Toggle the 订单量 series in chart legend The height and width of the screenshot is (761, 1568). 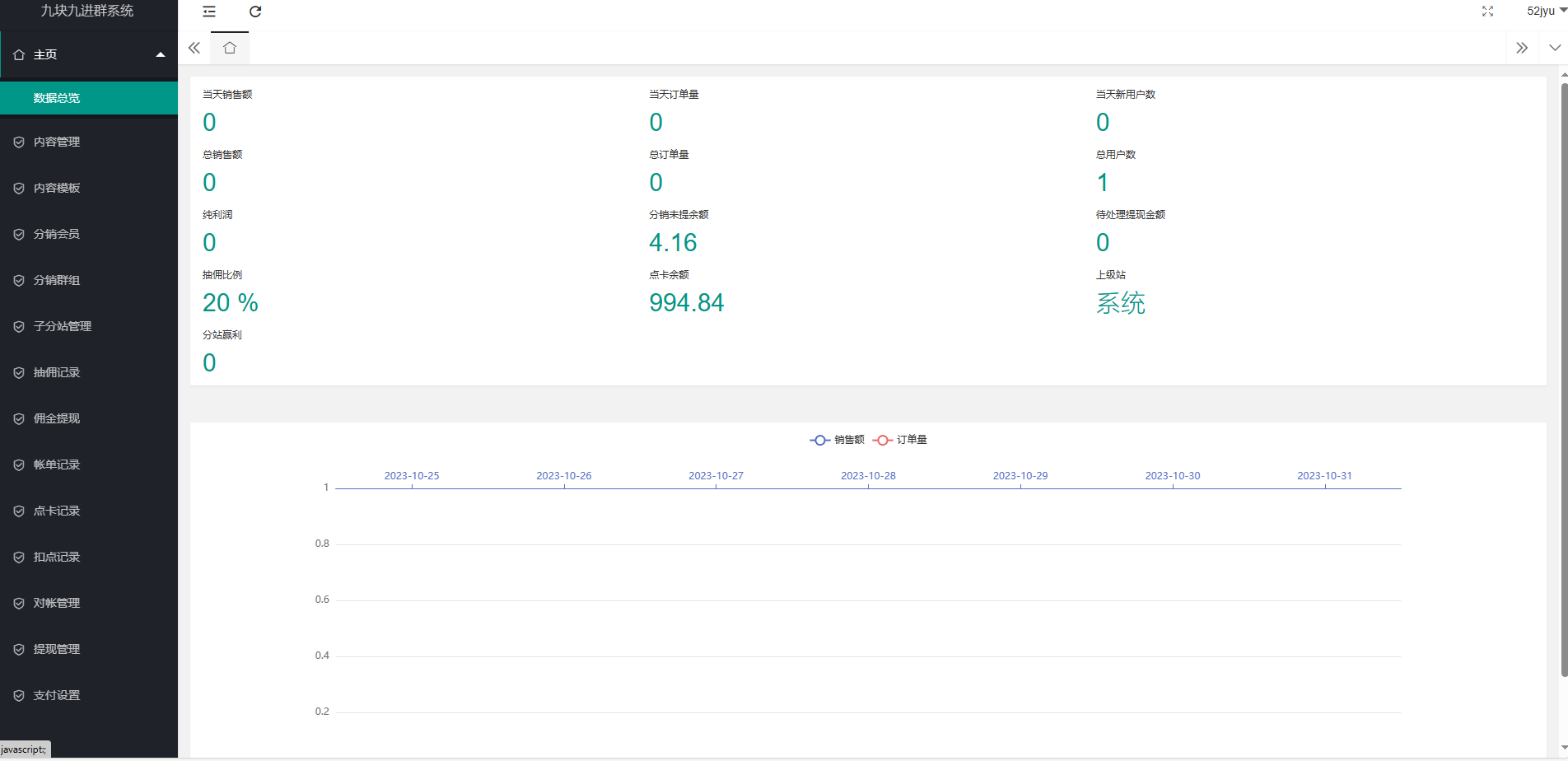pyautogui.click(x=900, y=440)
